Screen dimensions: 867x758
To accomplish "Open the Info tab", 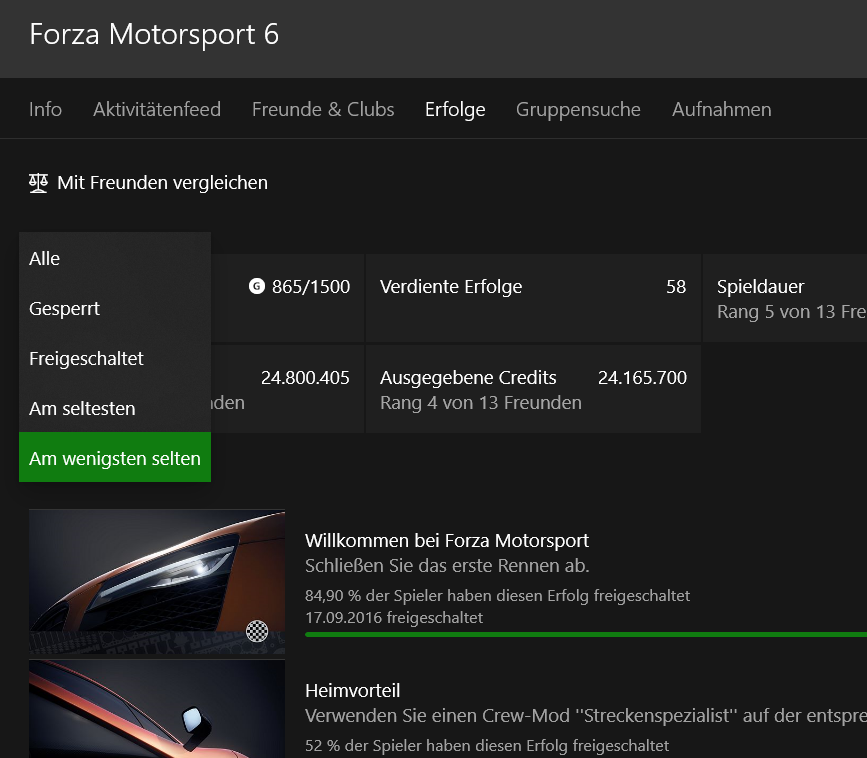I will tap(45, 109).
